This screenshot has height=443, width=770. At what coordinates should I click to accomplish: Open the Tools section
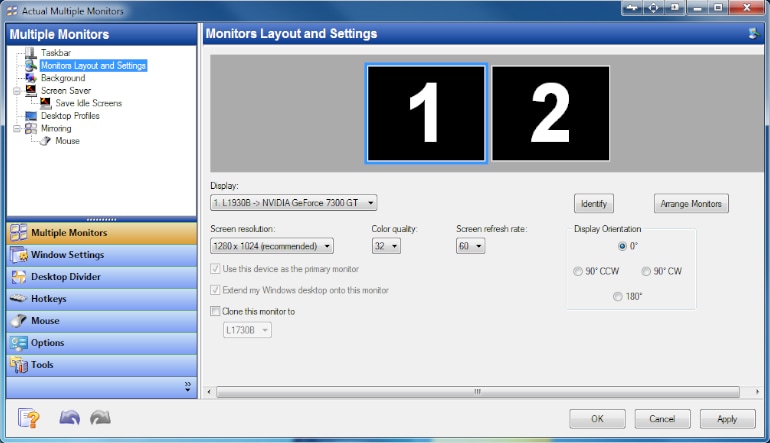tap(102, 365)
